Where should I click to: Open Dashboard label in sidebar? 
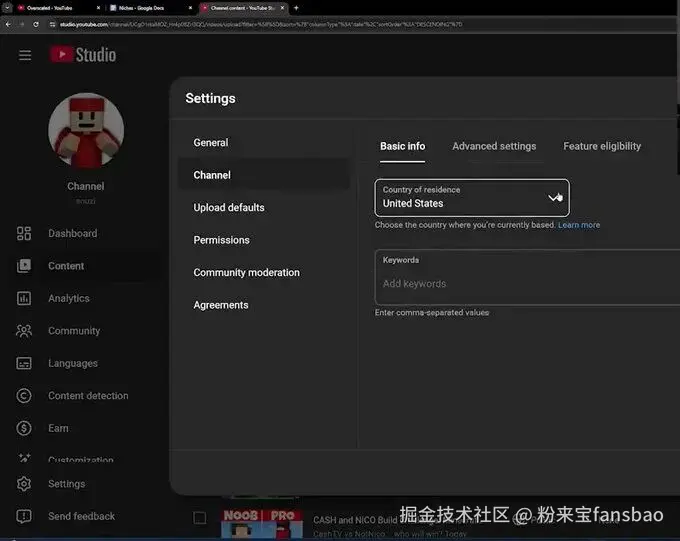coord(73,233)
